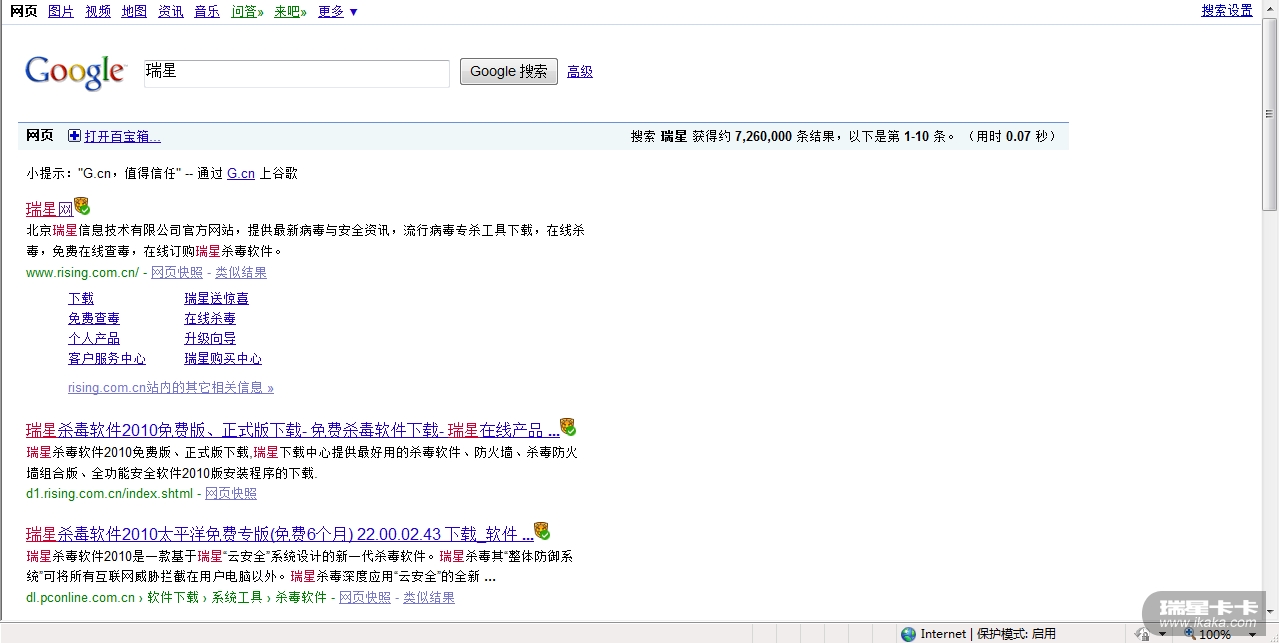Click the Internet | 保护模式: 启用 status text
Image resolution: width=1279 pixels, height=643 pixels.
pos(988,634)
